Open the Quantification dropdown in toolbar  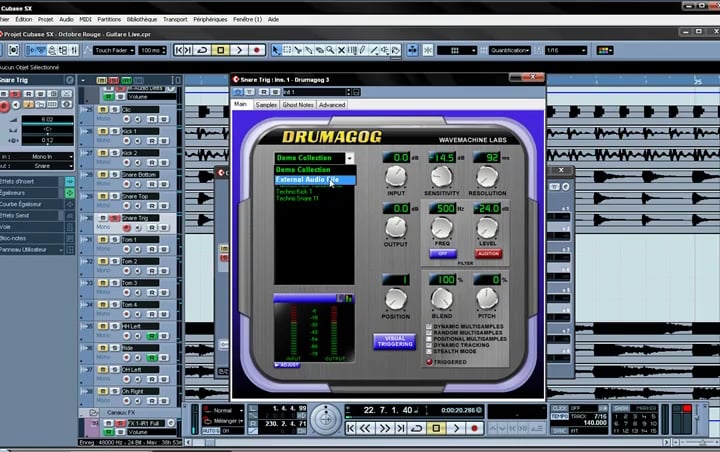pos(510,50)
